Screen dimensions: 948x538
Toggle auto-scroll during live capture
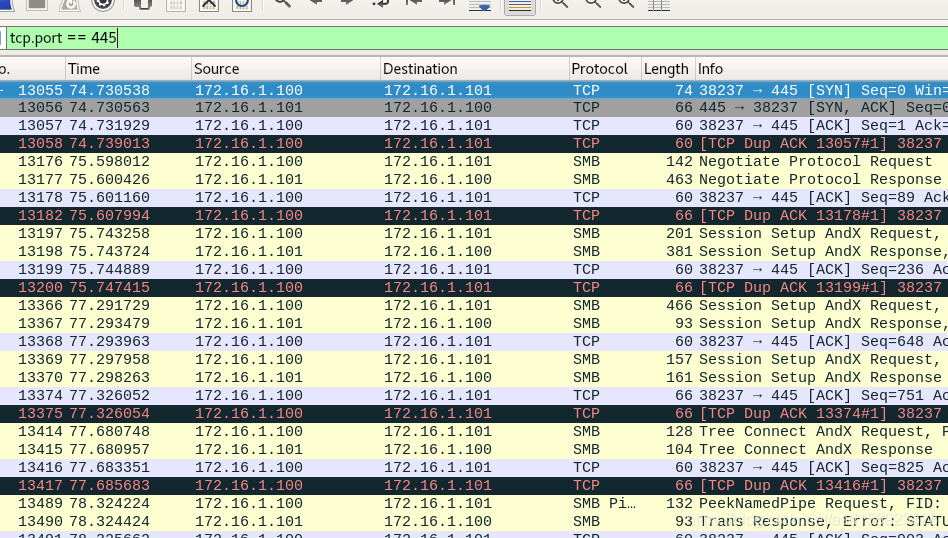click(480, 5)
